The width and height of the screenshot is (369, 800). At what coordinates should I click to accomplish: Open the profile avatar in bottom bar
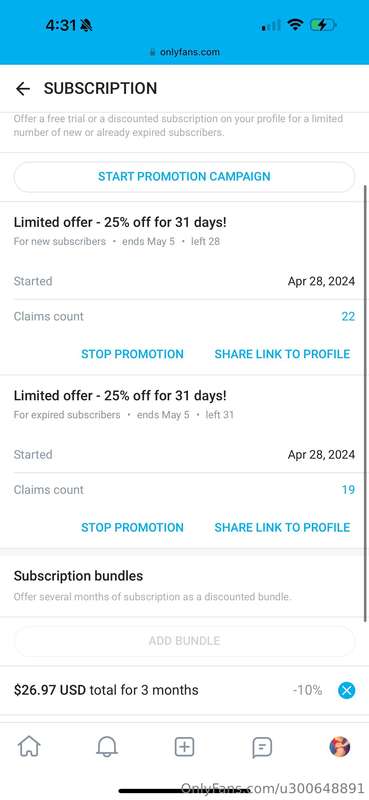(340, 747)
